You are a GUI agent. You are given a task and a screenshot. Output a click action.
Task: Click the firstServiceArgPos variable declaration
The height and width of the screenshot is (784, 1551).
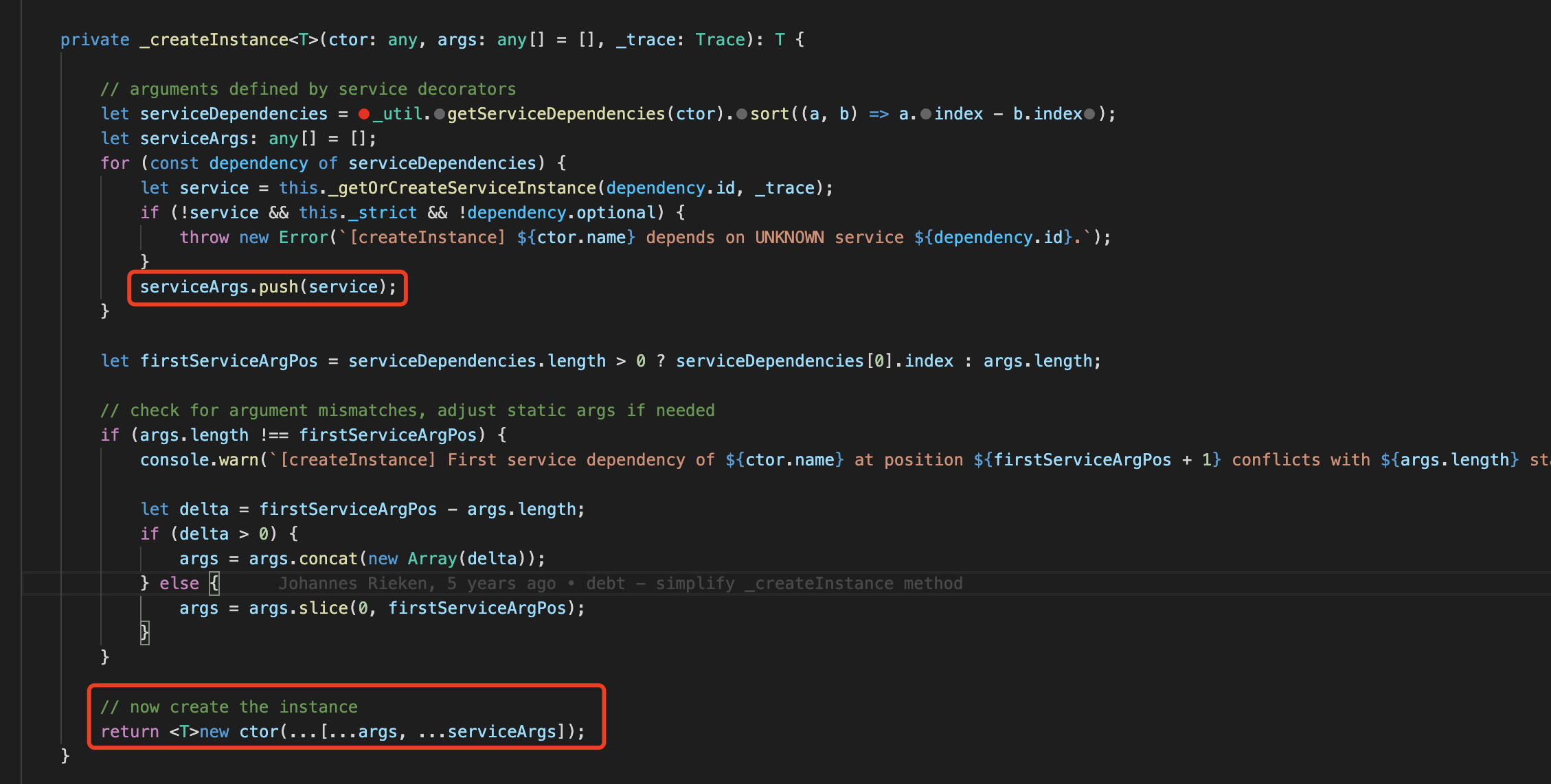click(x=229, y=361)
